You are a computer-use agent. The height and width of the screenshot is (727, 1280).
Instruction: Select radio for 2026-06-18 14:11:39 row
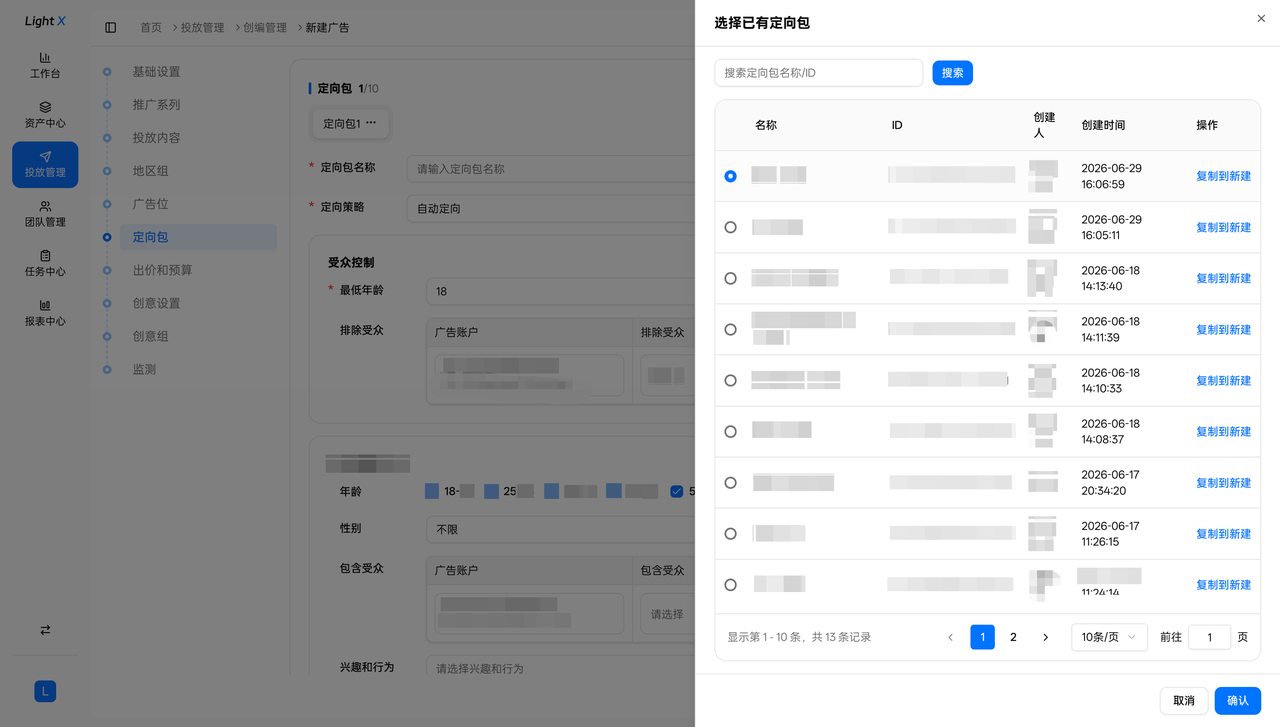730,329
